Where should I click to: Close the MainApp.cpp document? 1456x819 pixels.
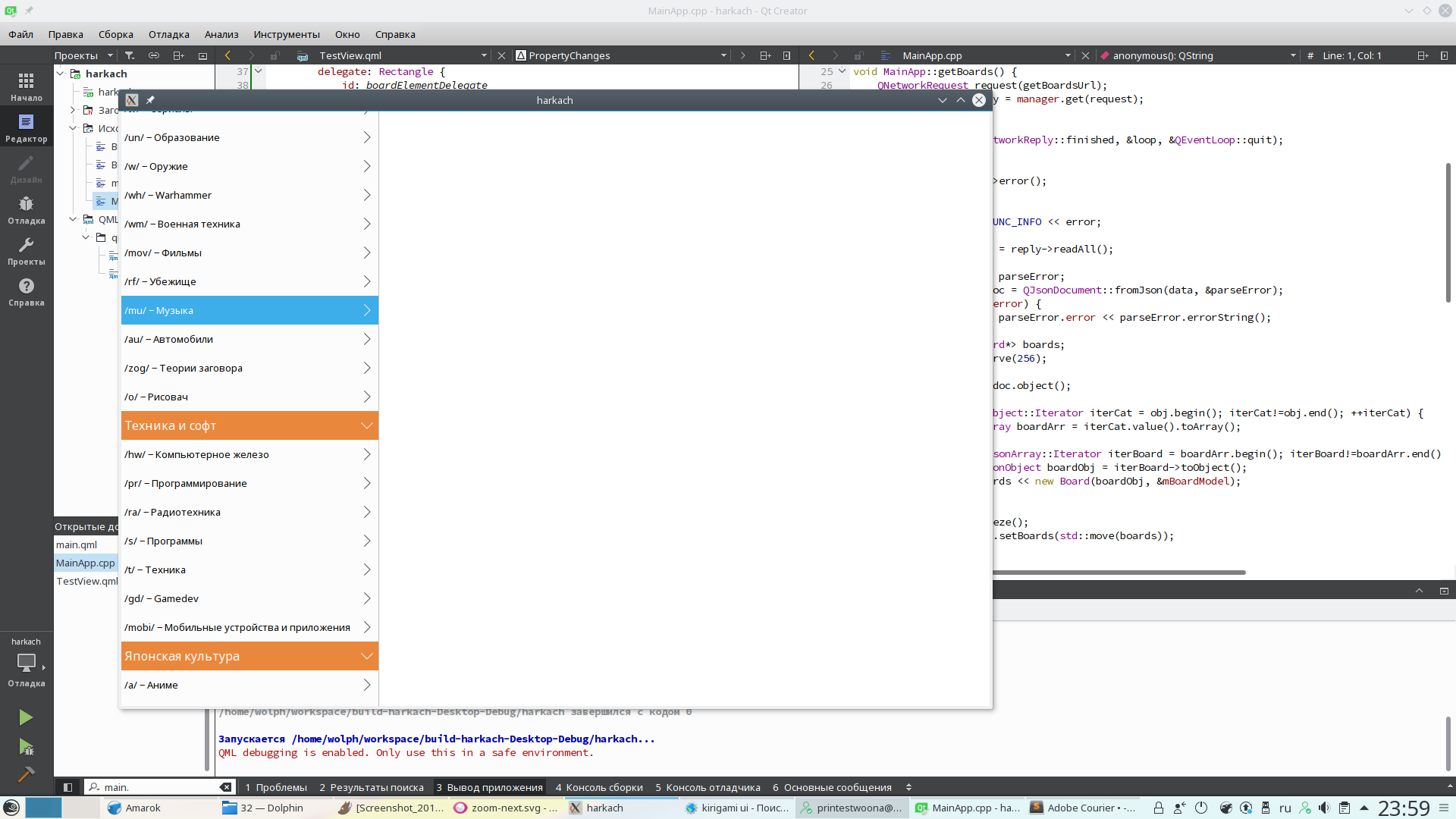1085,55
